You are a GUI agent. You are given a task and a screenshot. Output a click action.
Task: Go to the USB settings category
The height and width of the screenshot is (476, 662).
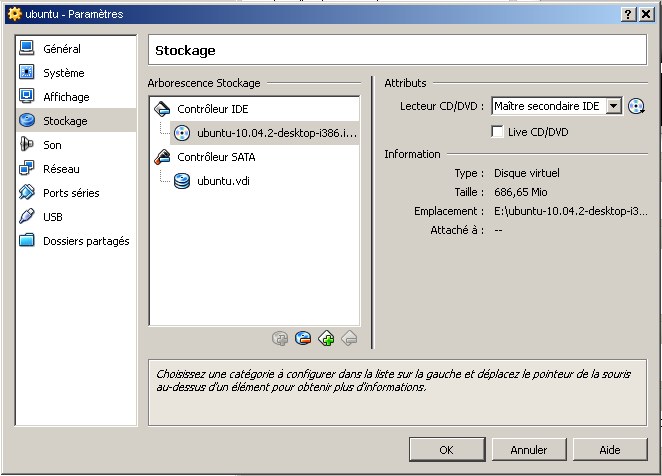coord(54,217)
